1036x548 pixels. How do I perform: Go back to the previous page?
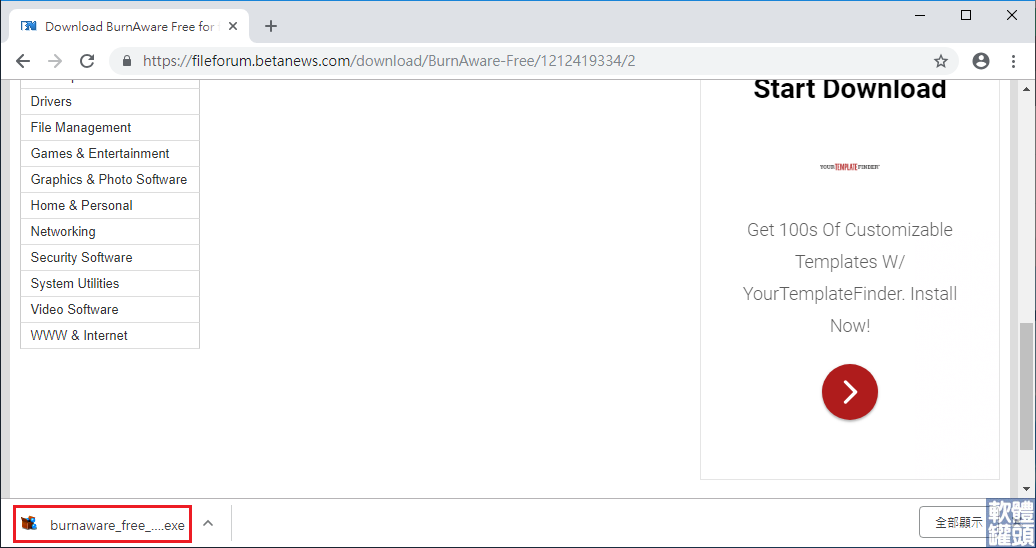click(23, 61)
